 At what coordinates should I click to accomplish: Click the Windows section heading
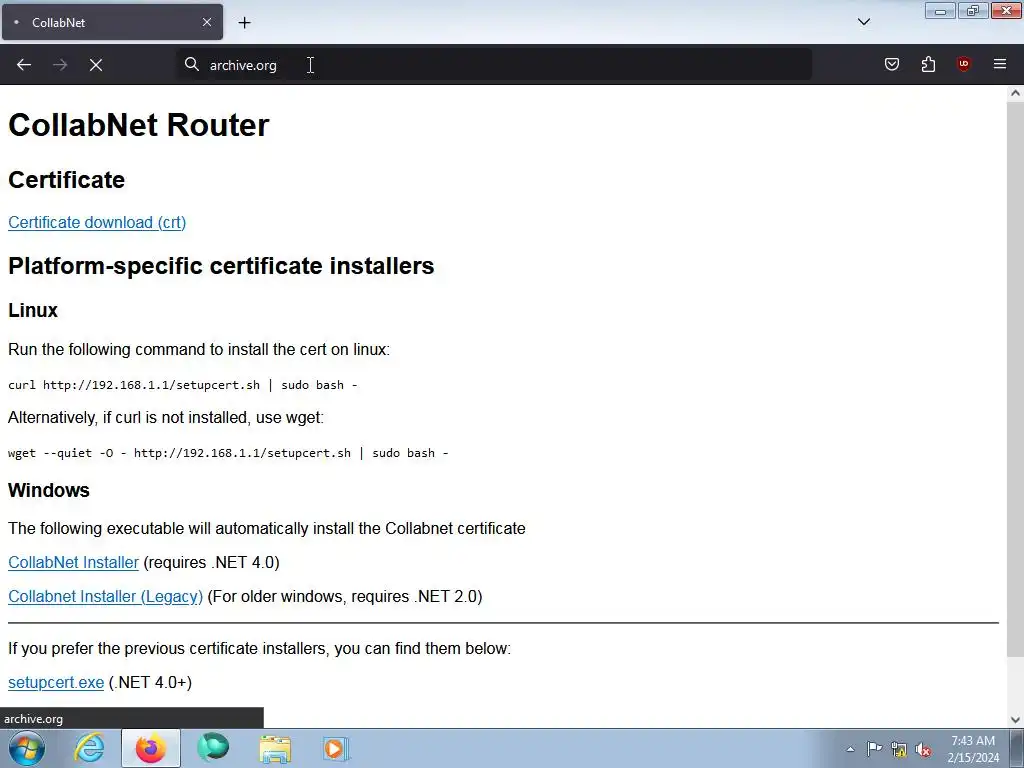pyautogui.click(x=49, y=490)
